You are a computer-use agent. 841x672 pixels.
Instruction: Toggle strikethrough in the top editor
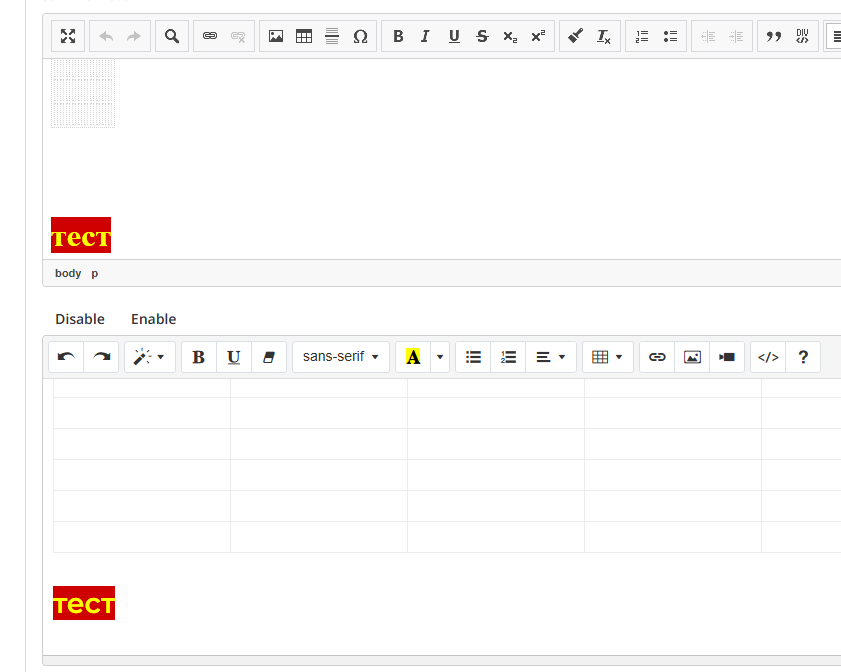click(x=482, y=36)
